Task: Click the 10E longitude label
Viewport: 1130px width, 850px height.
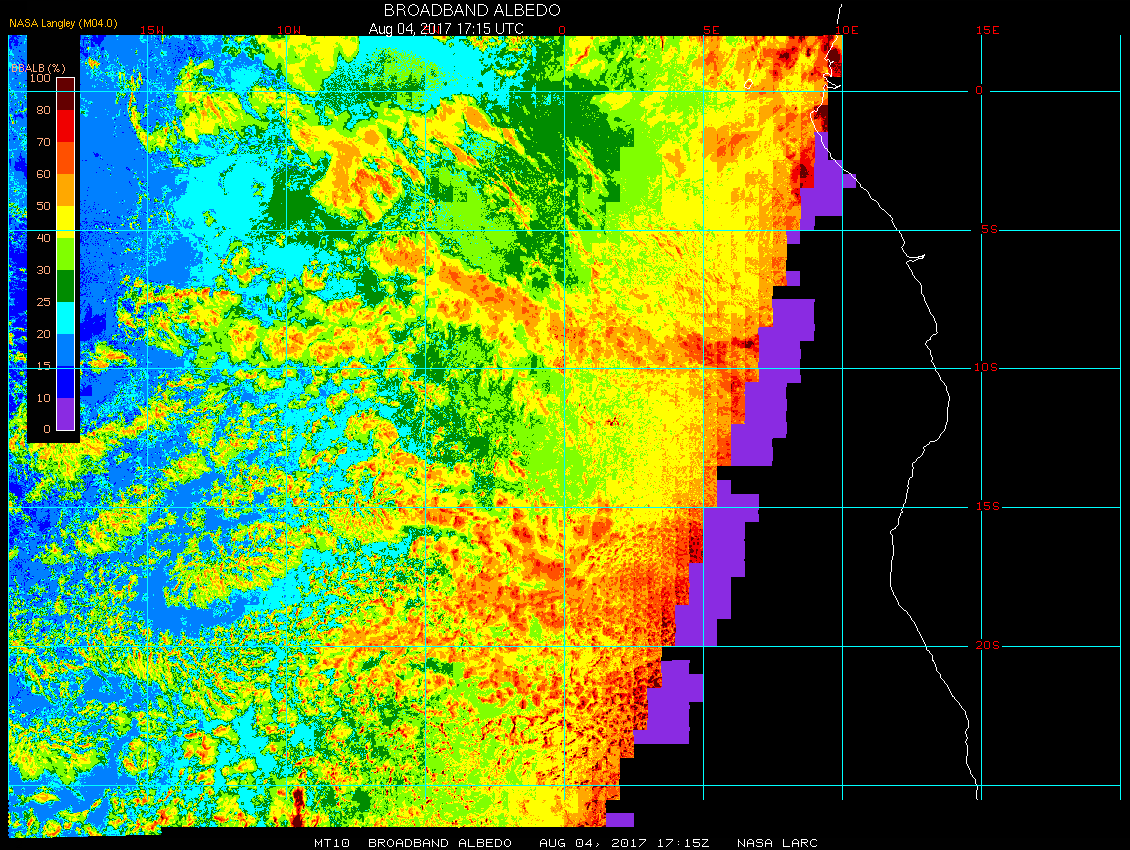Action: 846,30
